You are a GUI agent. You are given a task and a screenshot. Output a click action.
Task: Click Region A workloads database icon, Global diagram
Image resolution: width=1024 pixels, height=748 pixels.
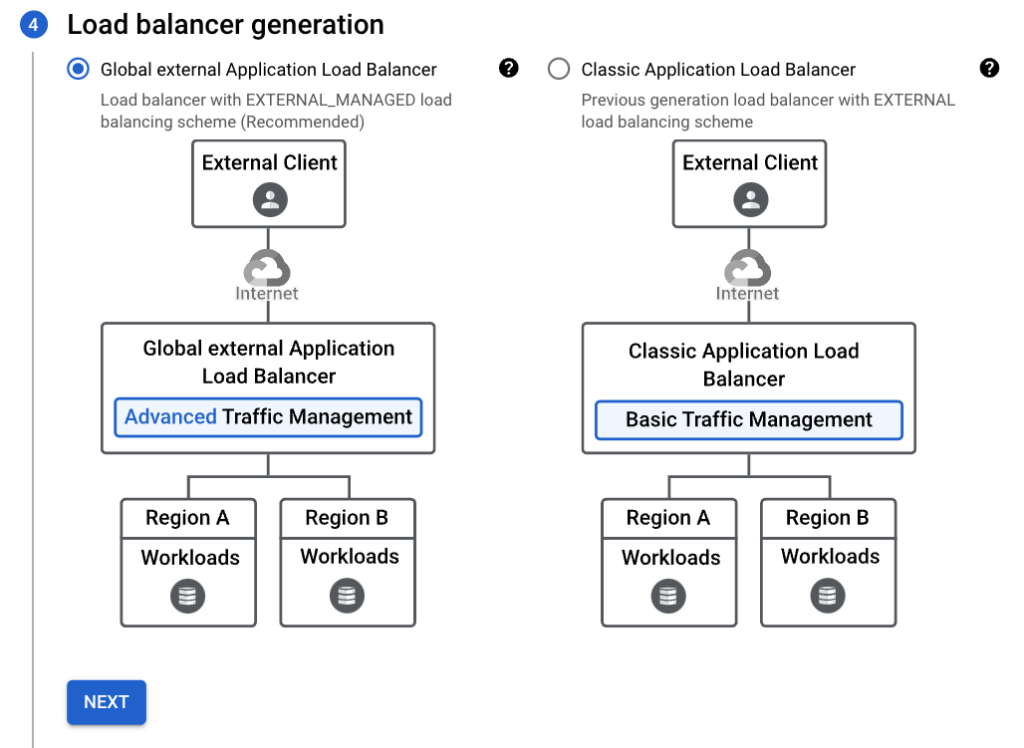coord(187,596)
